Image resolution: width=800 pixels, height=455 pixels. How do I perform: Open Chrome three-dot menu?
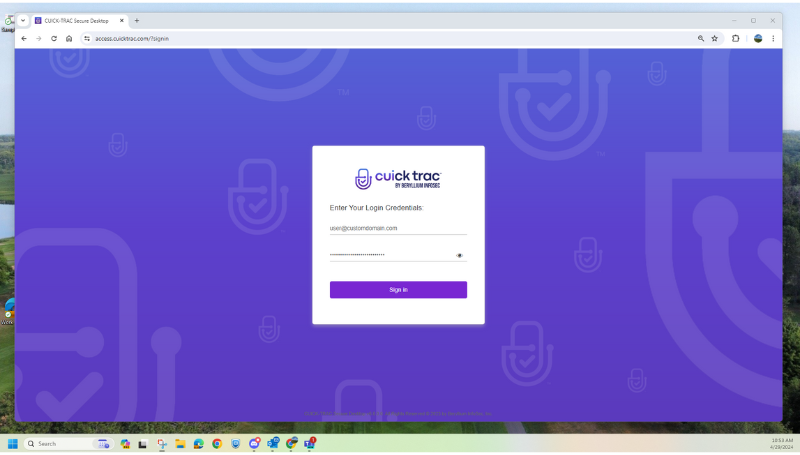[773, 39]
